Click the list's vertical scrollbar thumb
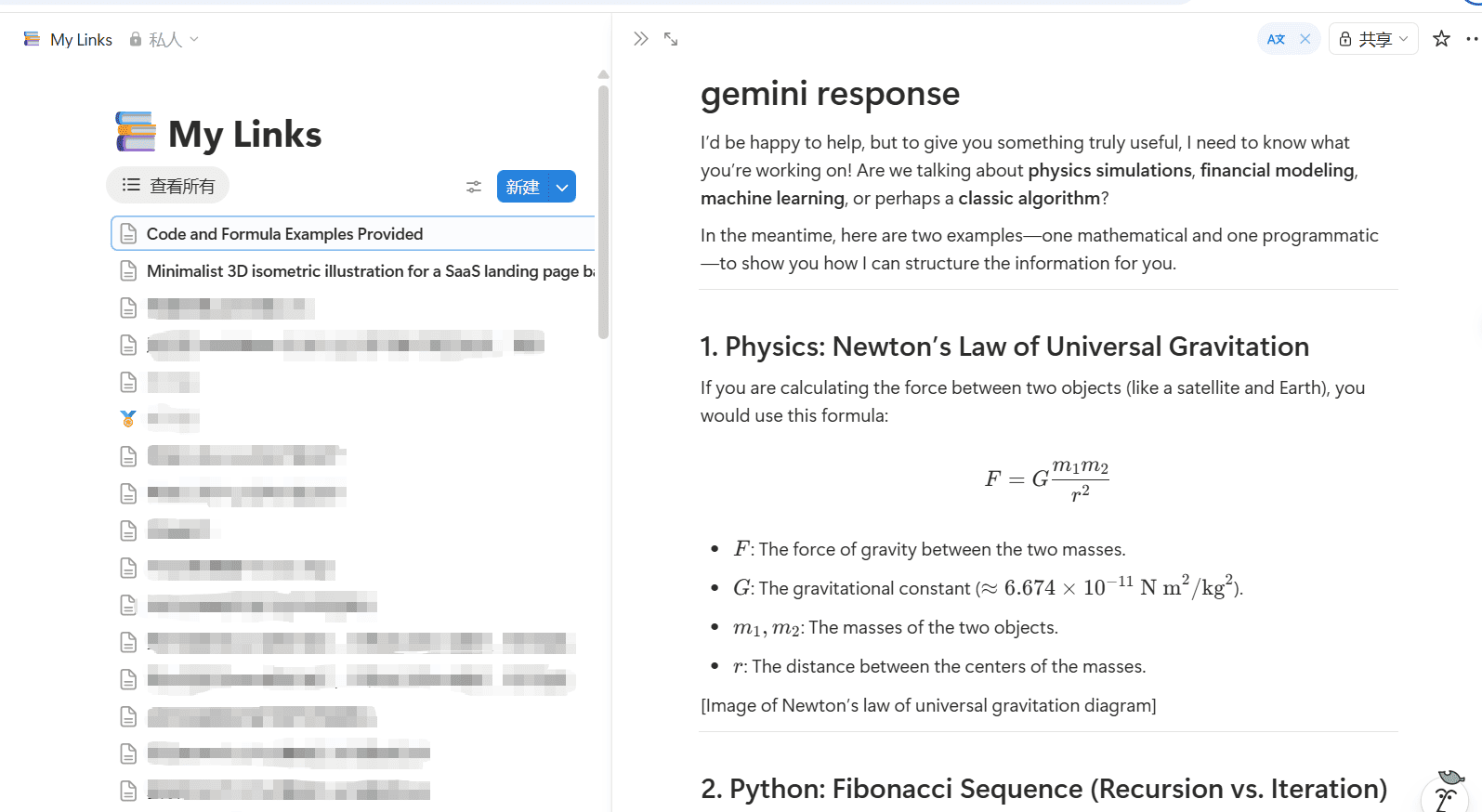This screenshot has height=812, width=1482. click(x=603, y=212)
